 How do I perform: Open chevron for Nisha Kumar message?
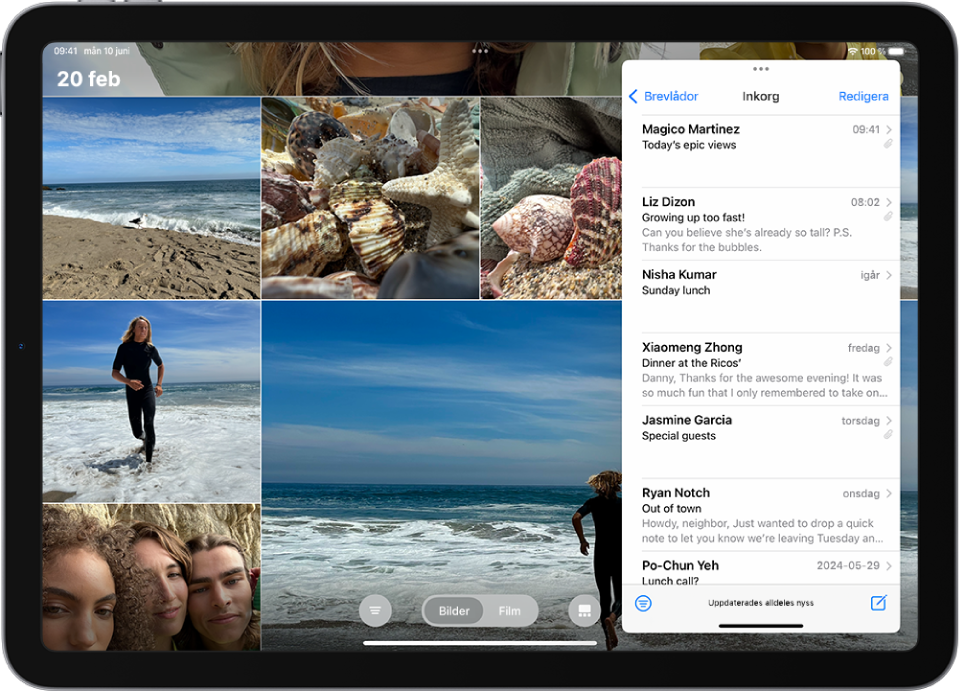tap(889, 275)
